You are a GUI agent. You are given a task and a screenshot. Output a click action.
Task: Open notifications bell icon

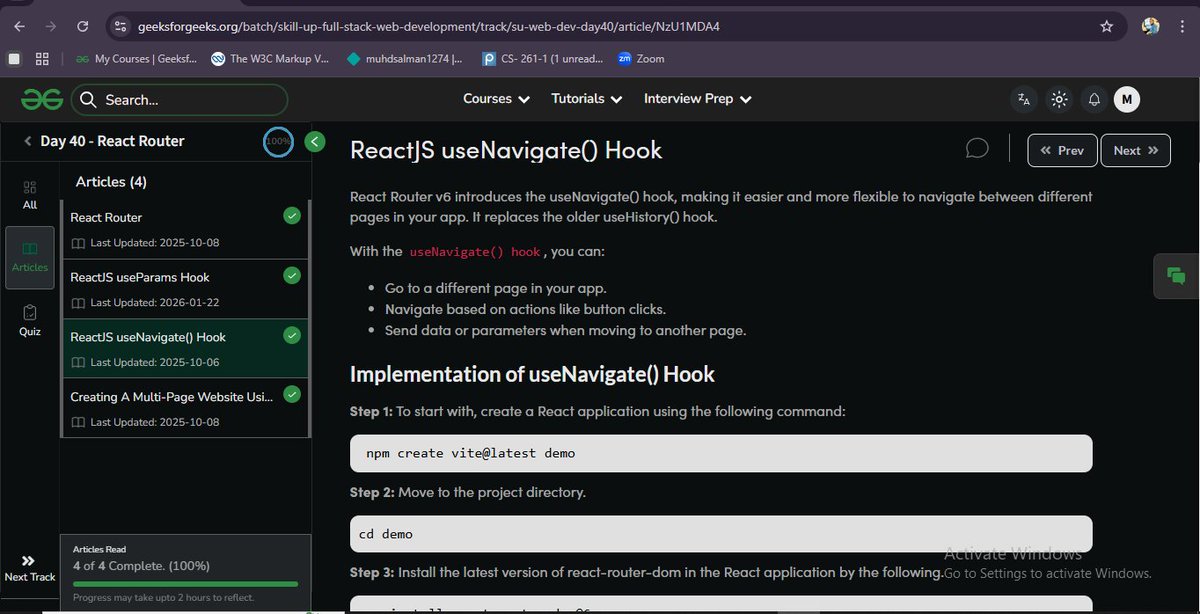(1094, 99)
